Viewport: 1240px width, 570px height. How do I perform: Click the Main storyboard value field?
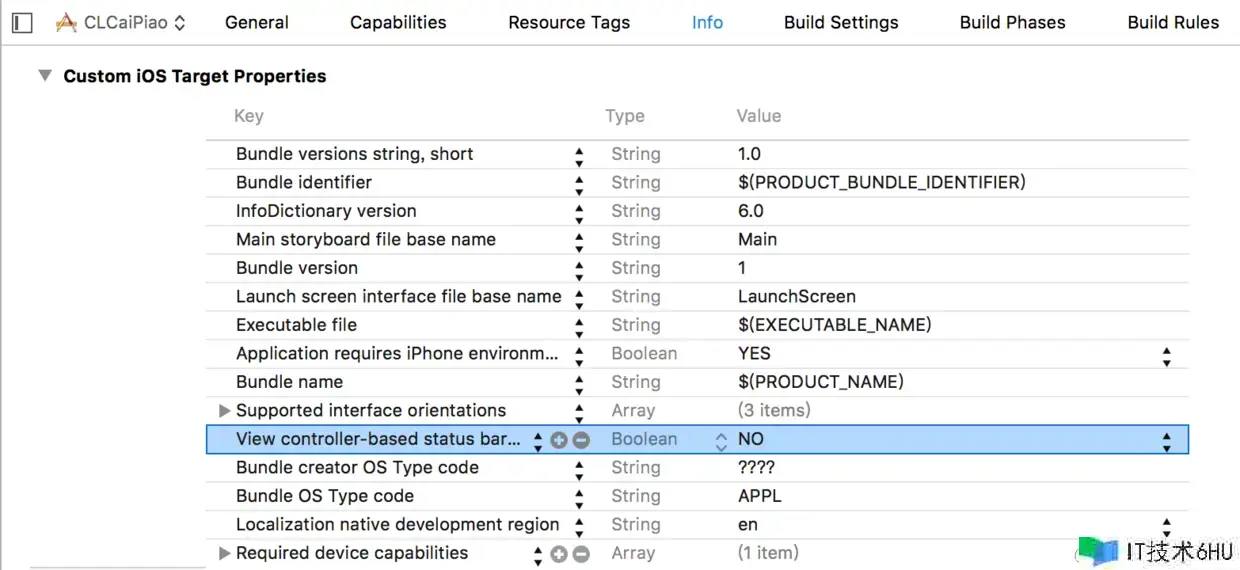(757, 240)
